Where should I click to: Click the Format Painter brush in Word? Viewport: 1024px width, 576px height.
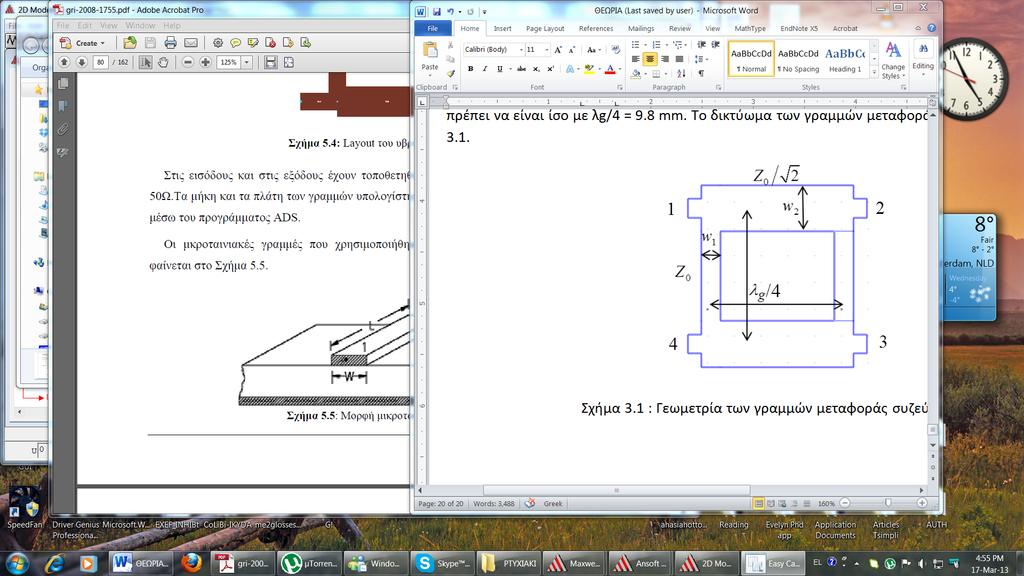point(451,74)
